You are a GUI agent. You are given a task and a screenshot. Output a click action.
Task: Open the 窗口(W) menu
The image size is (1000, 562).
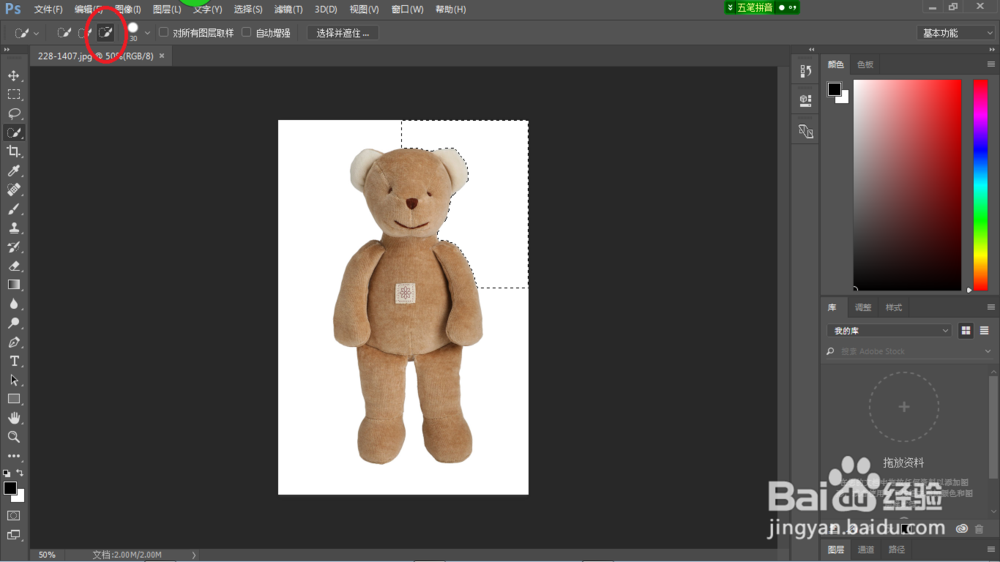click(x=408, y=10)
